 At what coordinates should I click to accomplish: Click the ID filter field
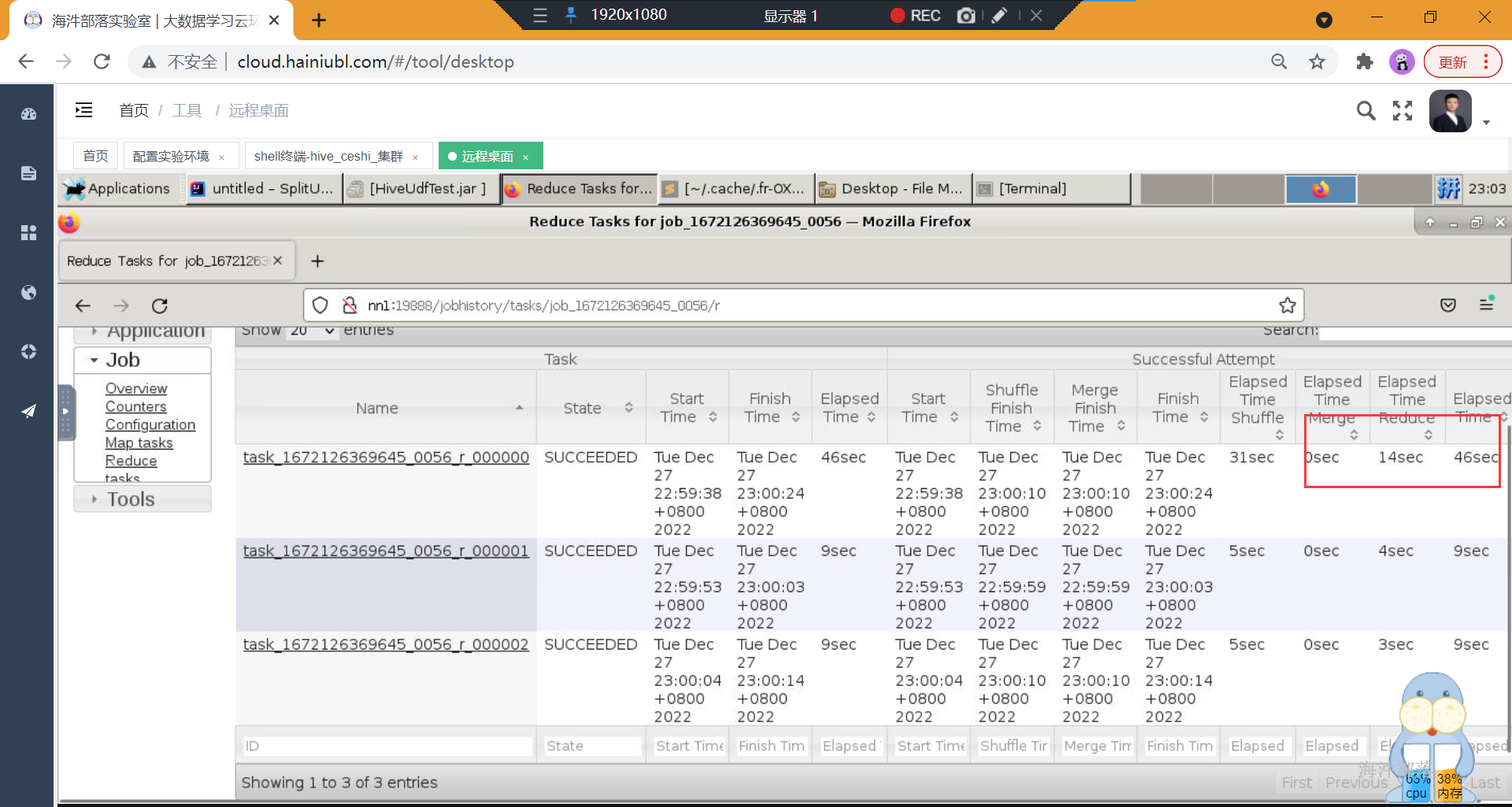387,746
